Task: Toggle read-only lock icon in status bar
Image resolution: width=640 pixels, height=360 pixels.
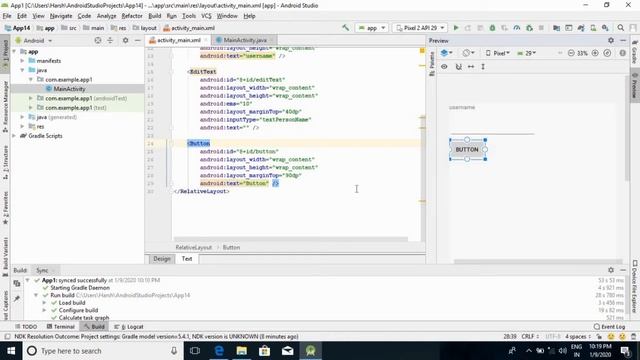Action: click(x=599, y=337)
